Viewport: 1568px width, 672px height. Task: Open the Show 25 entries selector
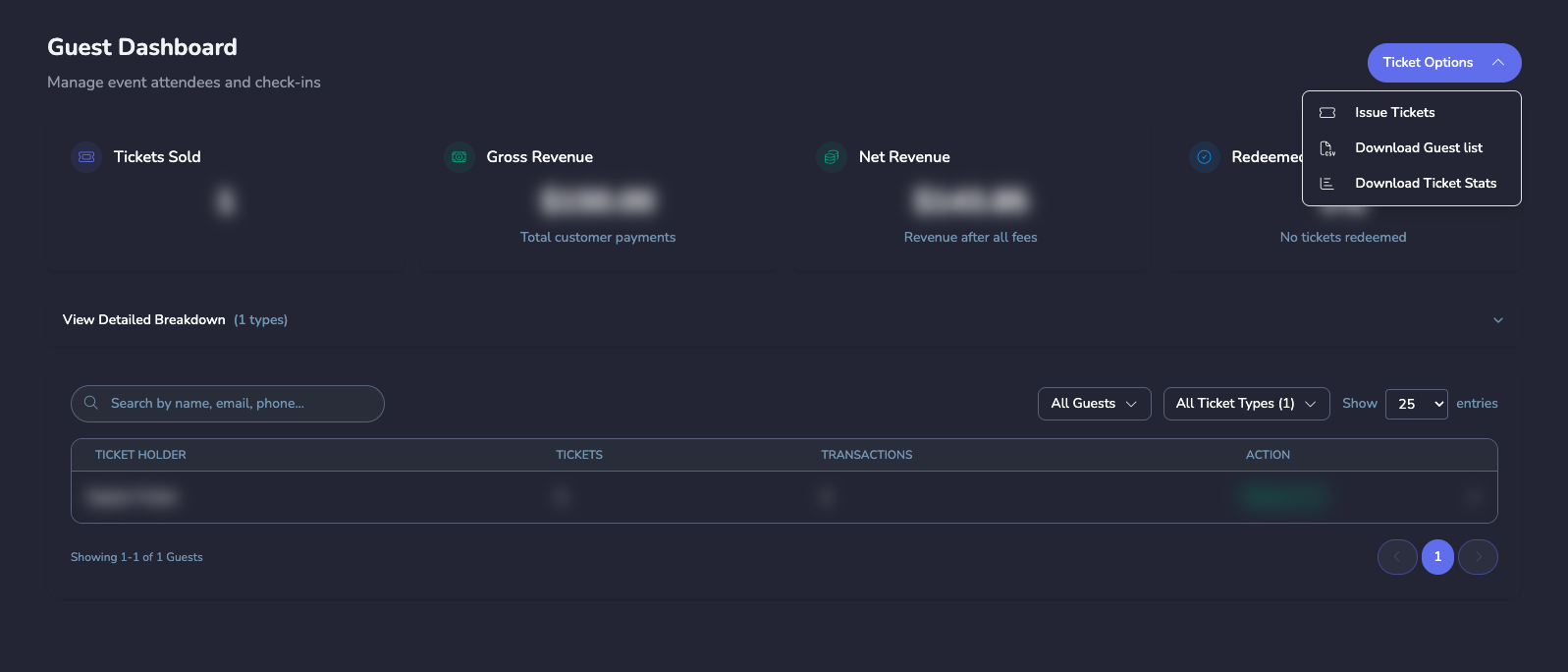coord(1416,404)
